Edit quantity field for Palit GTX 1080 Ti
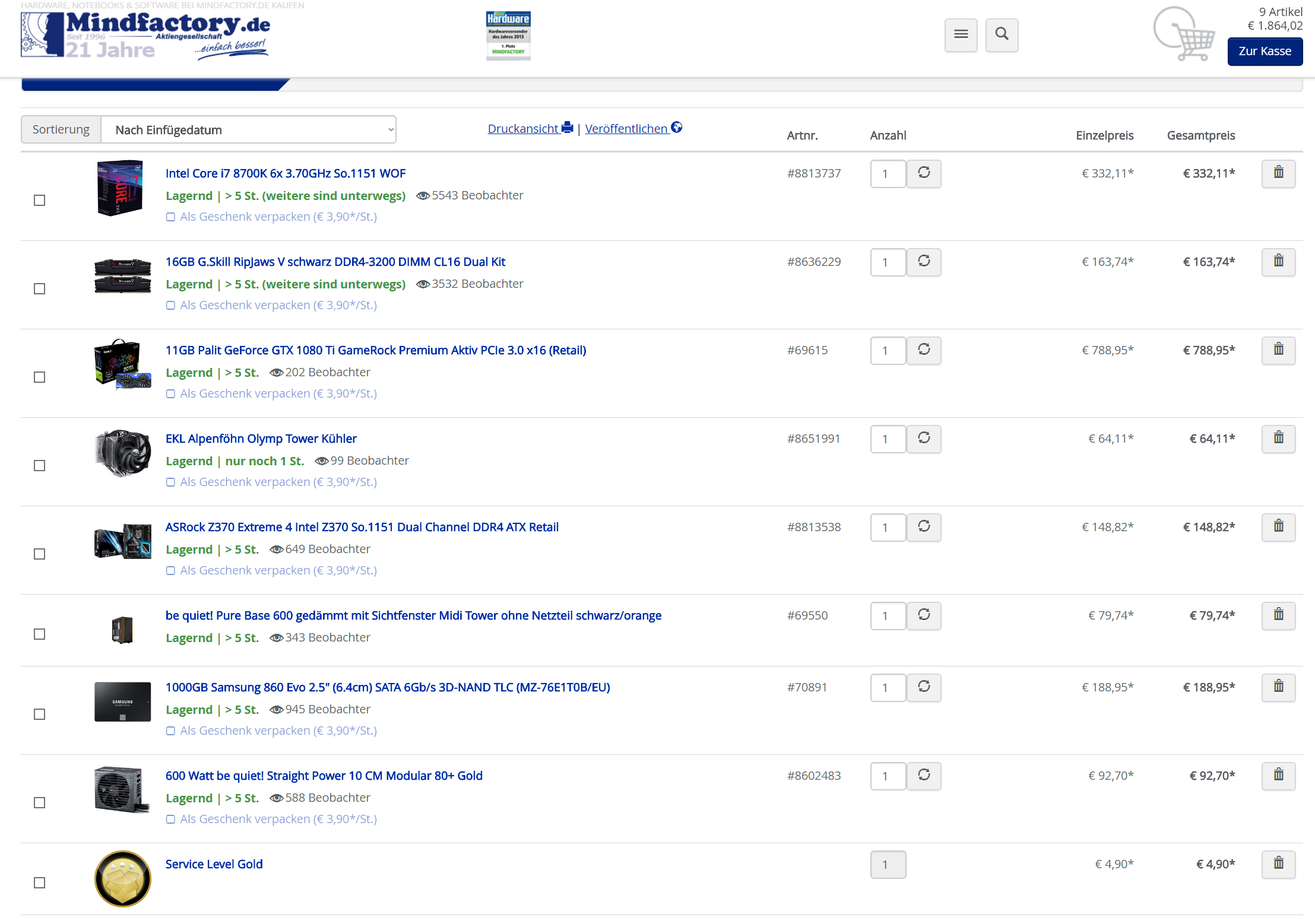 pos(888,350)
